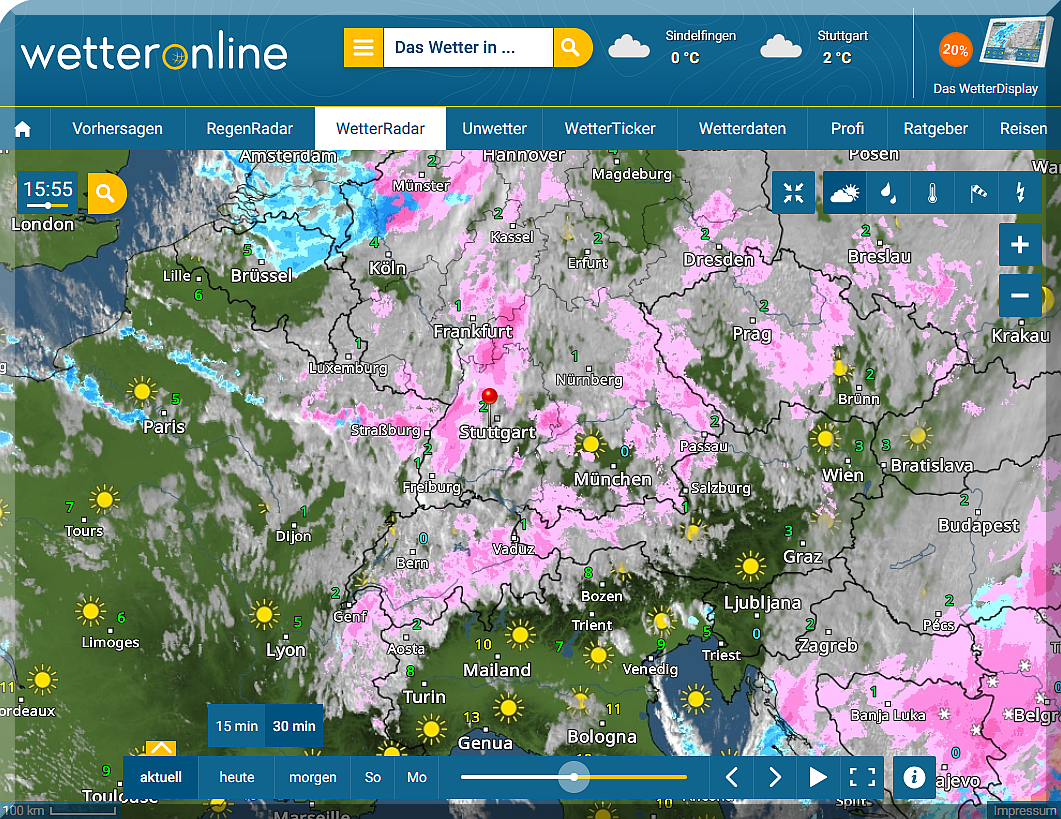Show the temperature thermometer layer

[932, 193]
